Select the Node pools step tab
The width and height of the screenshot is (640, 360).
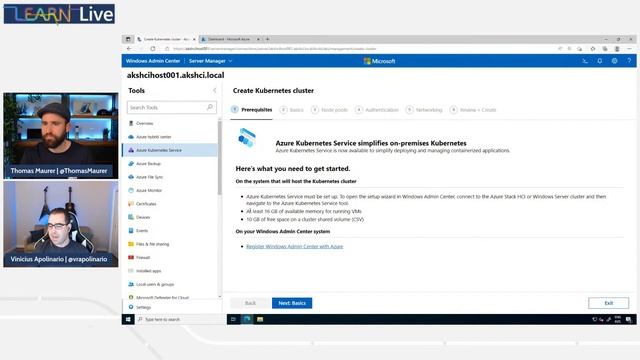point(329,110)
